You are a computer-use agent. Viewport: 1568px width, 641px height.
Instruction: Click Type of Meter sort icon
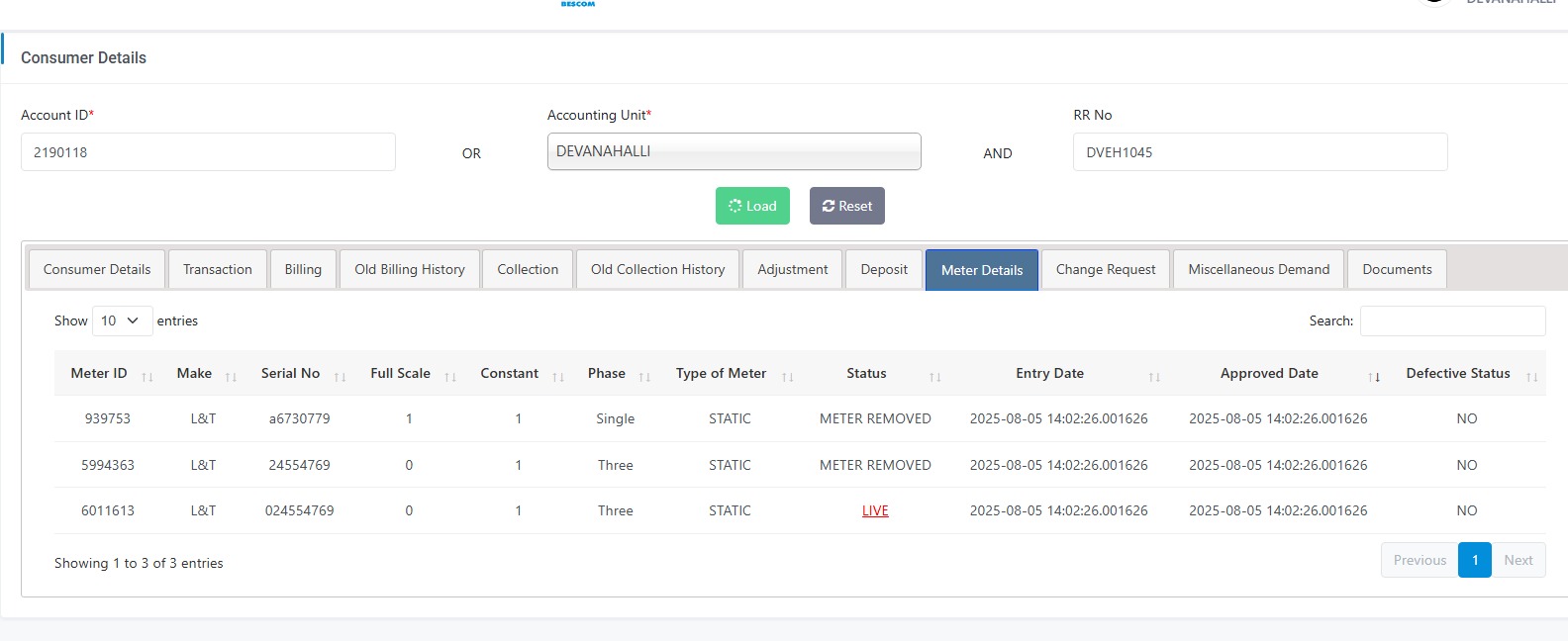(x=787, y=376)
